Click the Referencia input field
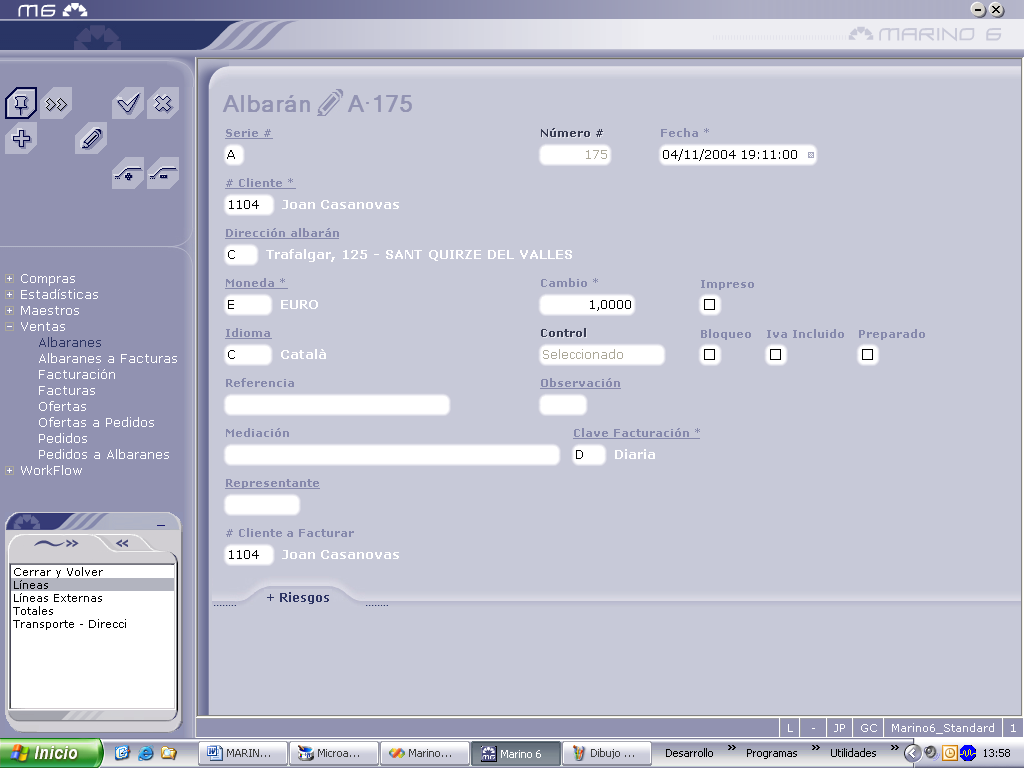The image size is (1024, 768). (337, 405)
